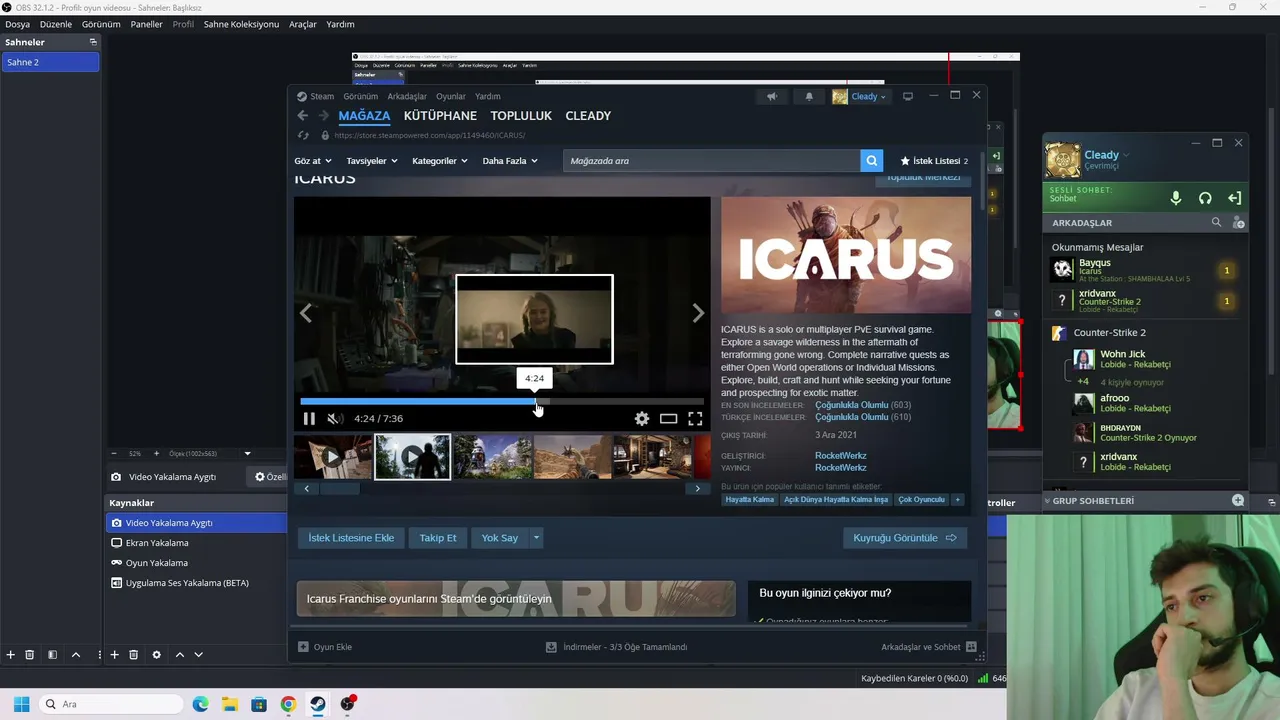The width and height of the screenshot is (1280, 720).
Task: Open the TOPLULUK tab in Steam
Action: click(x=521, y=116)
